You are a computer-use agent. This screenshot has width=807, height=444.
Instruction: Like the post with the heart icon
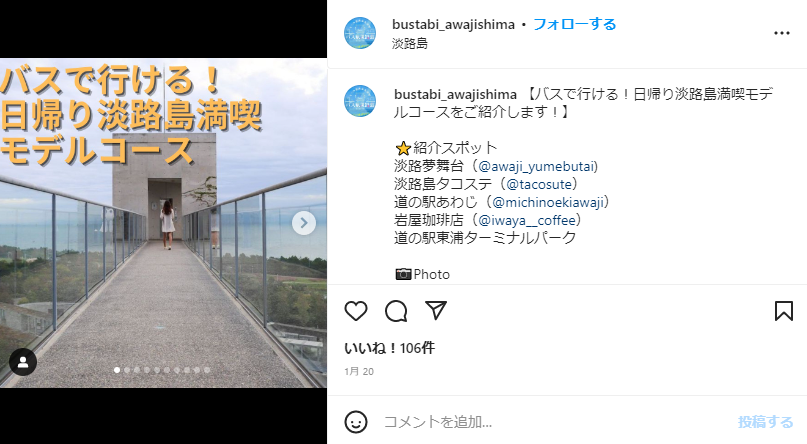click(x=356, y=311)
